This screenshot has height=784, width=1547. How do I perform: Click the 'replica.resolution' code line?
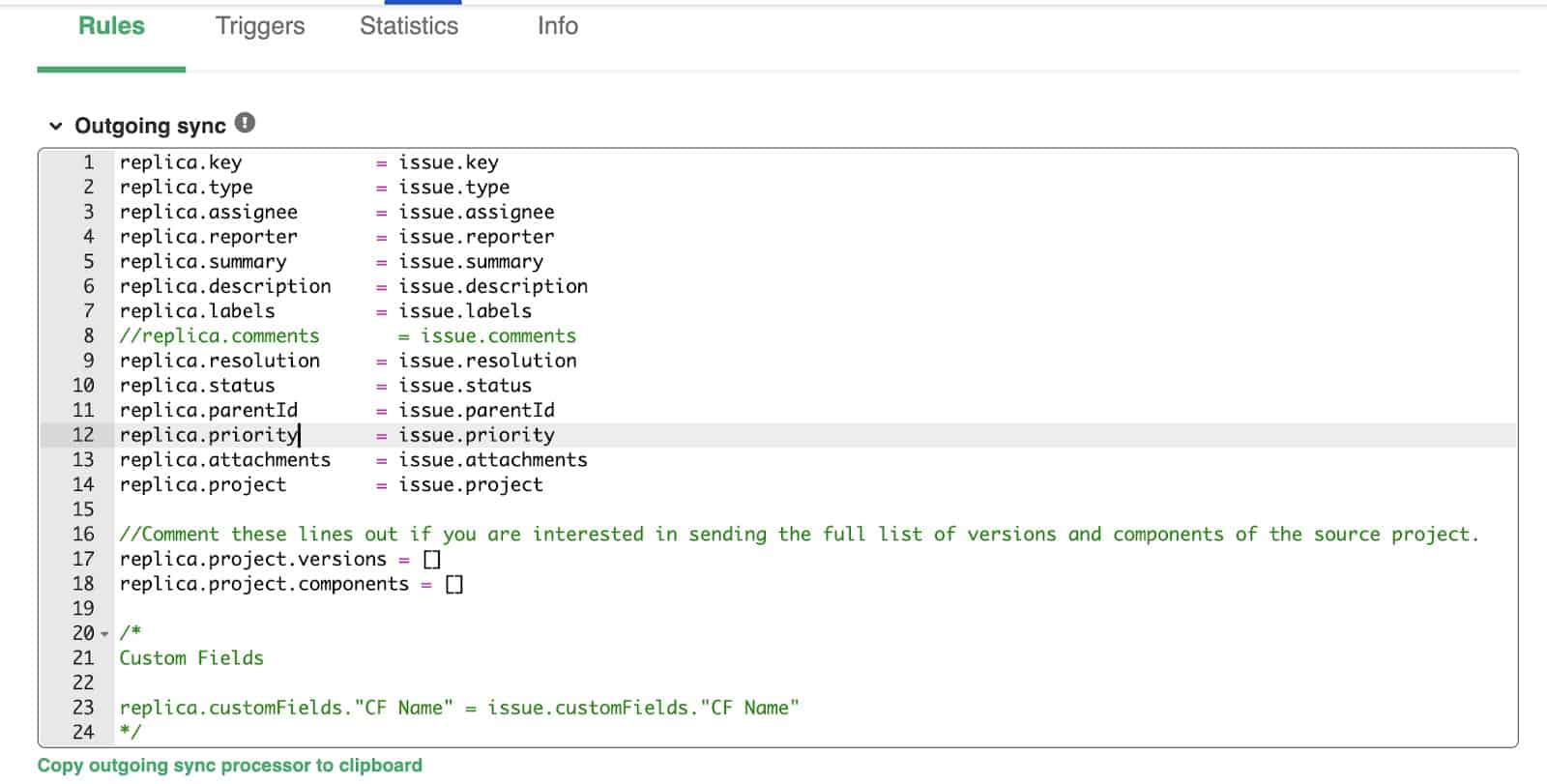coord(348,361)
